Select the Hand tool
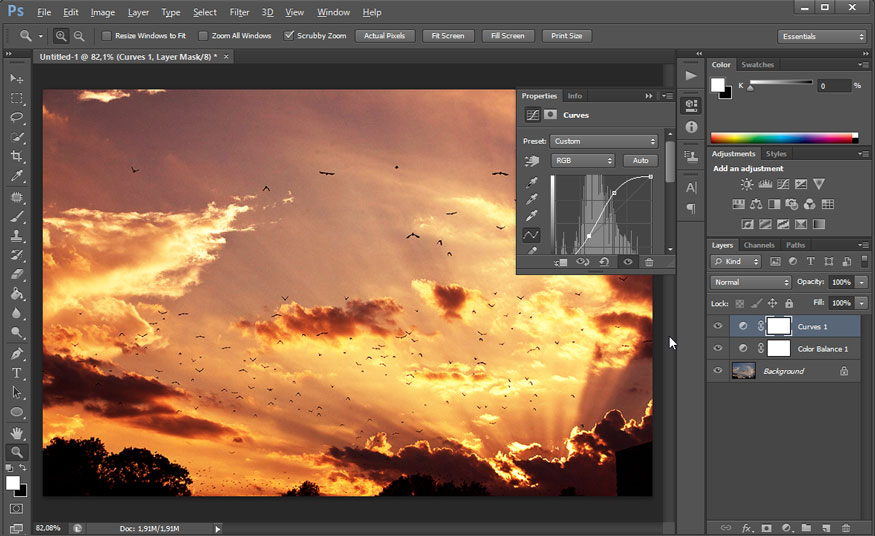This screenshot has height=536, width=875. (17, 433)
